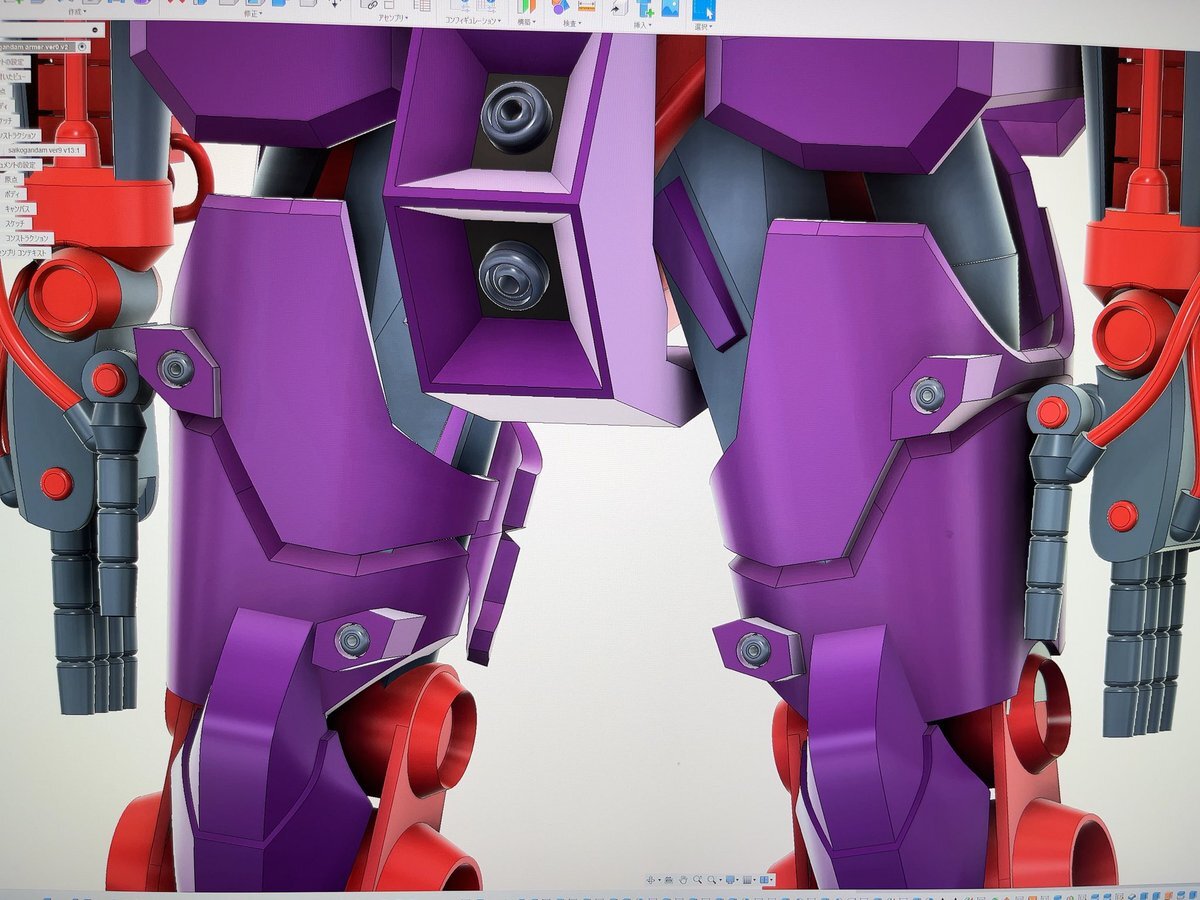This screenshot has width=1200, height=900.
Task: Click the Look At icon in navigation bar
Action: (668, 880)
